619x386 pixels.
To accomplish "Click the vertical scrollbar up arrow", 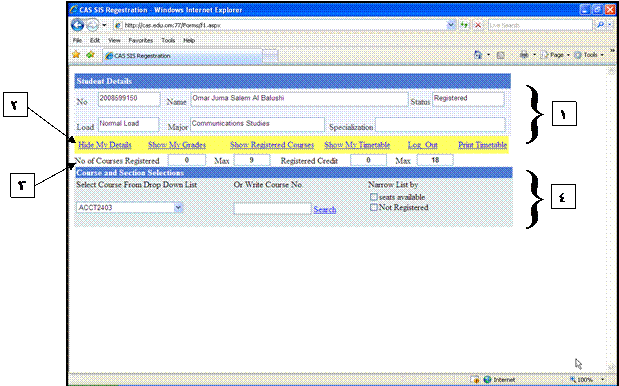I will (x=611, y=71).
